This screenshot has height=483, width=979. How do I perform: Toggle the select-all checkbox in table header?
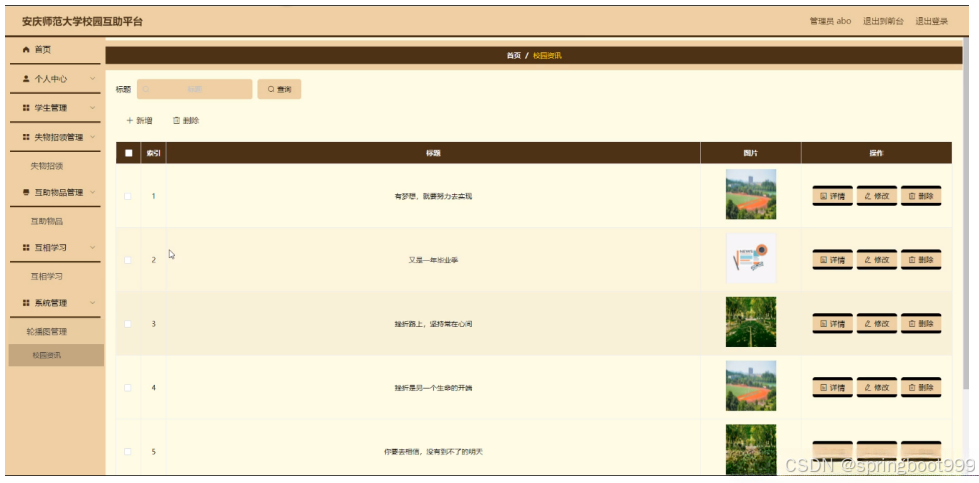point(129,153)
